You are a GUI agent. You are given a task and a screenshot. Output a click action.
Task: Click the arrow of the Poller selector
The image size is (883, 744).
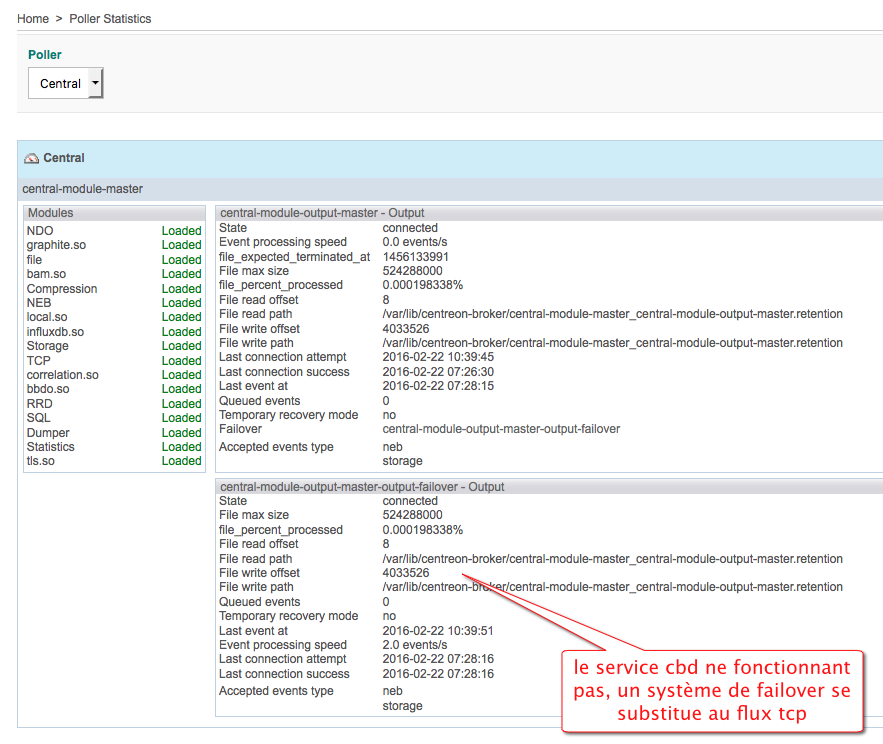tap(95, 84)
